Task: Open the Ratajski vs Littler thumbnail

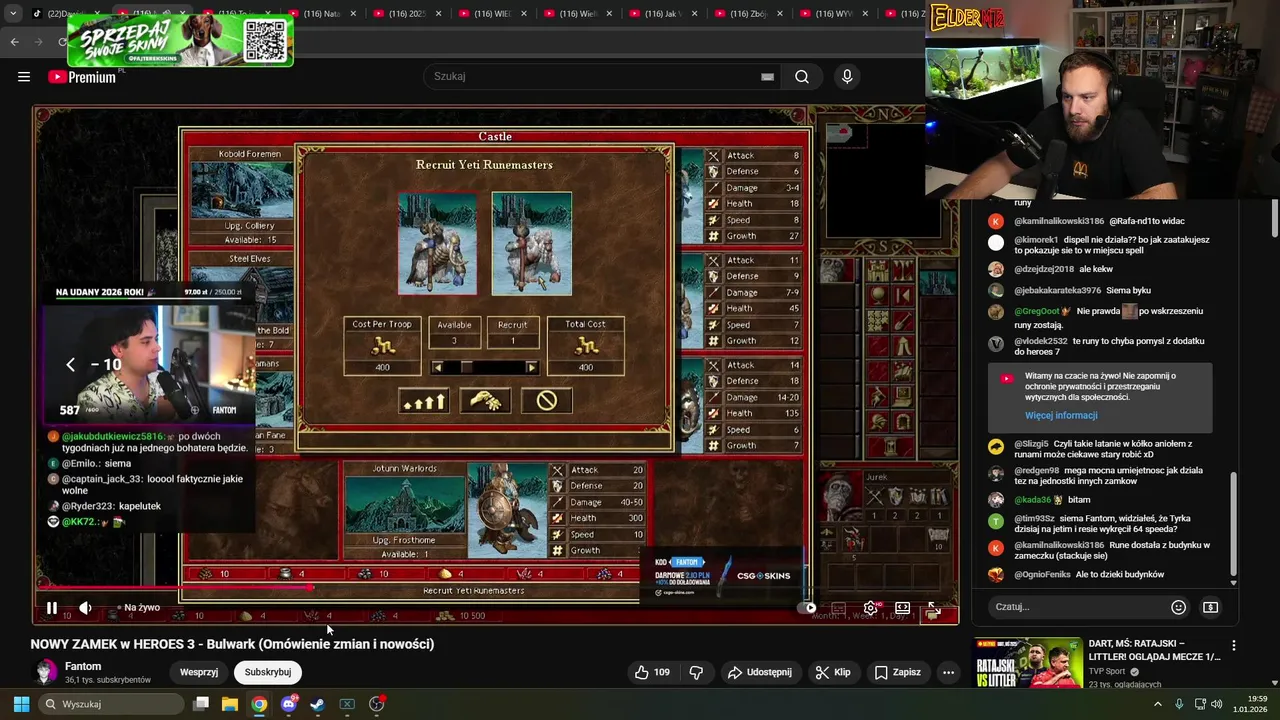Action: [1028, 664]
